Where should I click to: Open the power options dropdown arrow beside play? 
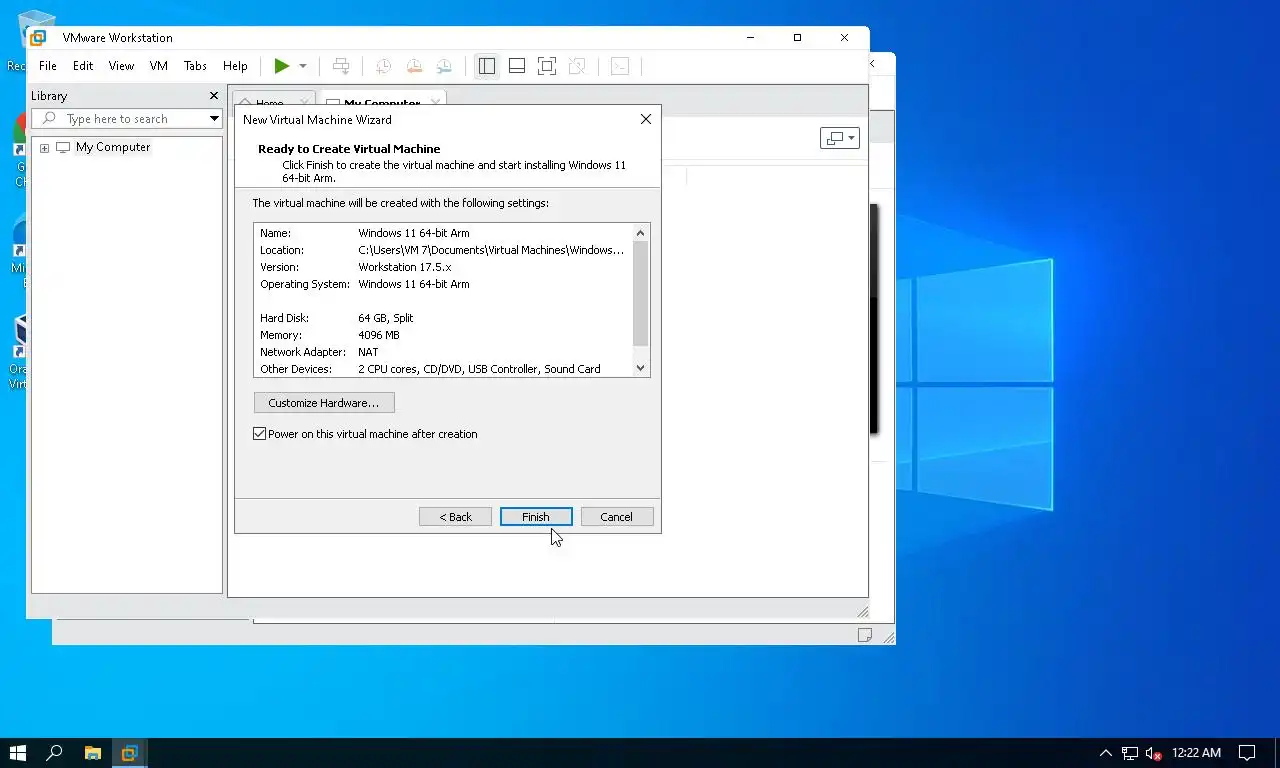(303, 66)
